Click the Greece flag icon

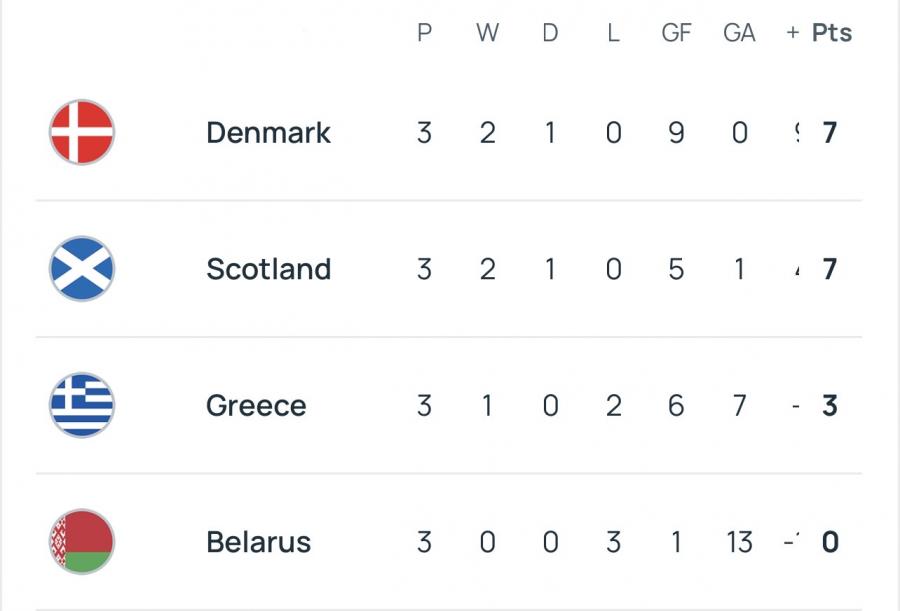click(82, 405)
